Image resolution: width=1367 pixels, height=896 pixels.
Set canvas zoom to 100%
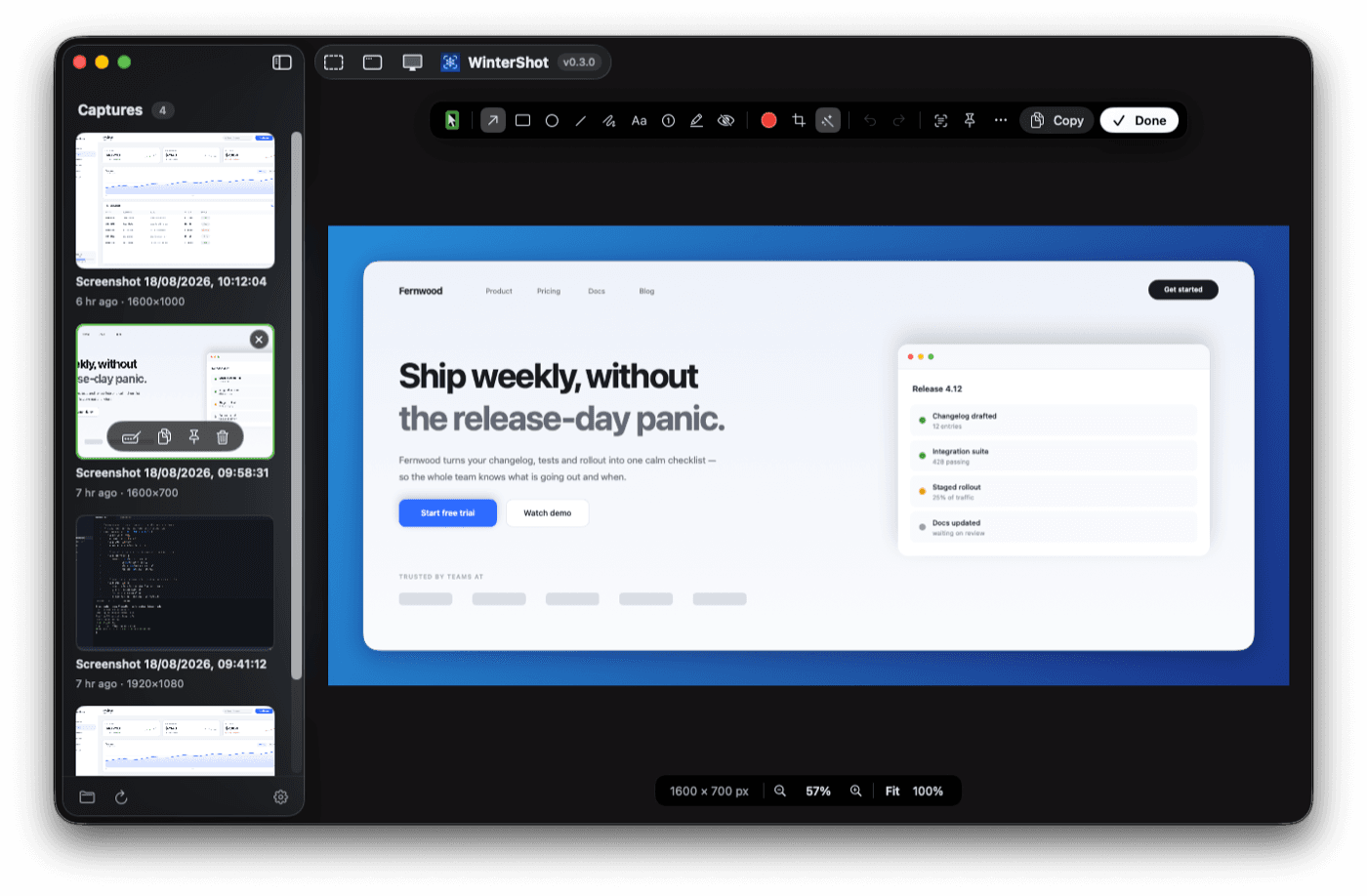tap(928, 791)
